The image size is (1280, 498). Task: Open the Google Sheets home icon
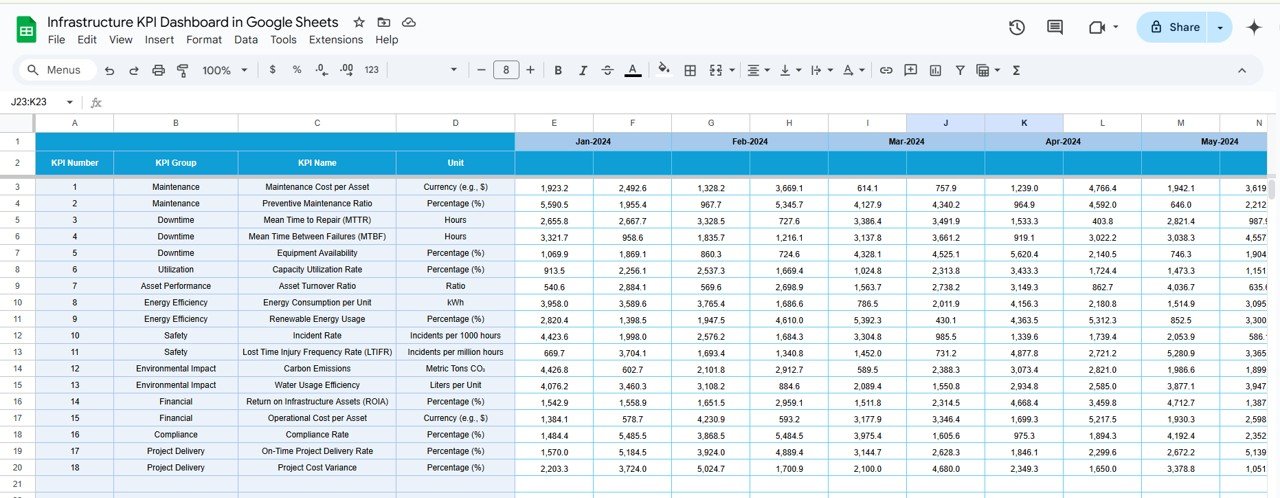click(x=26, y=30)
